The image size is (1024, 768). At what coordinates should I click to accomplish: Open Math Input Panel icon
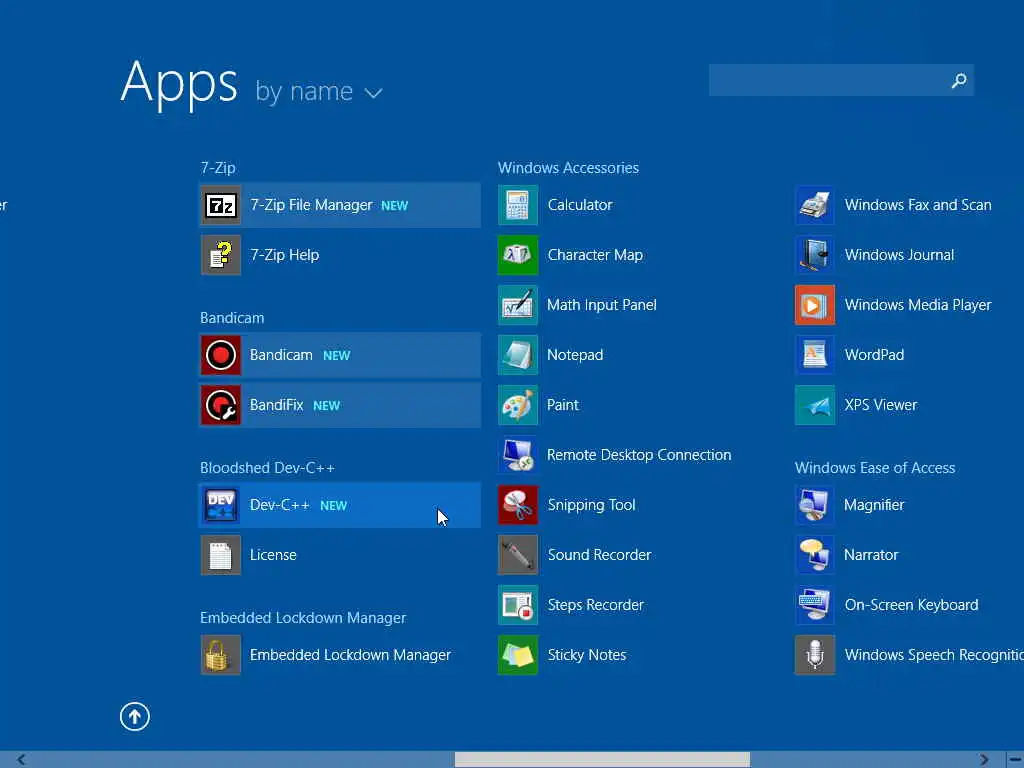point(518,305)
